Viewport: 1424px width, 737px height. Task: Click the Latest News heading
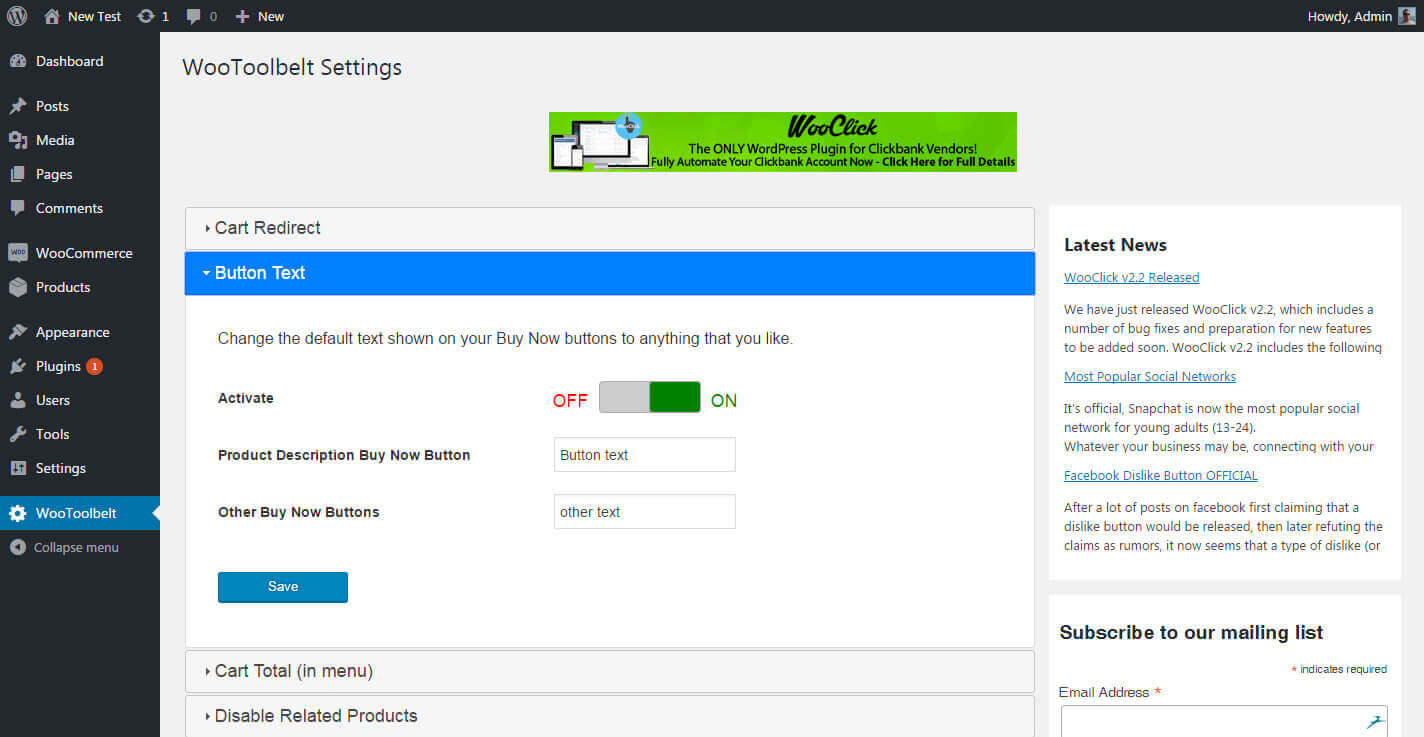click(1115, 245)
